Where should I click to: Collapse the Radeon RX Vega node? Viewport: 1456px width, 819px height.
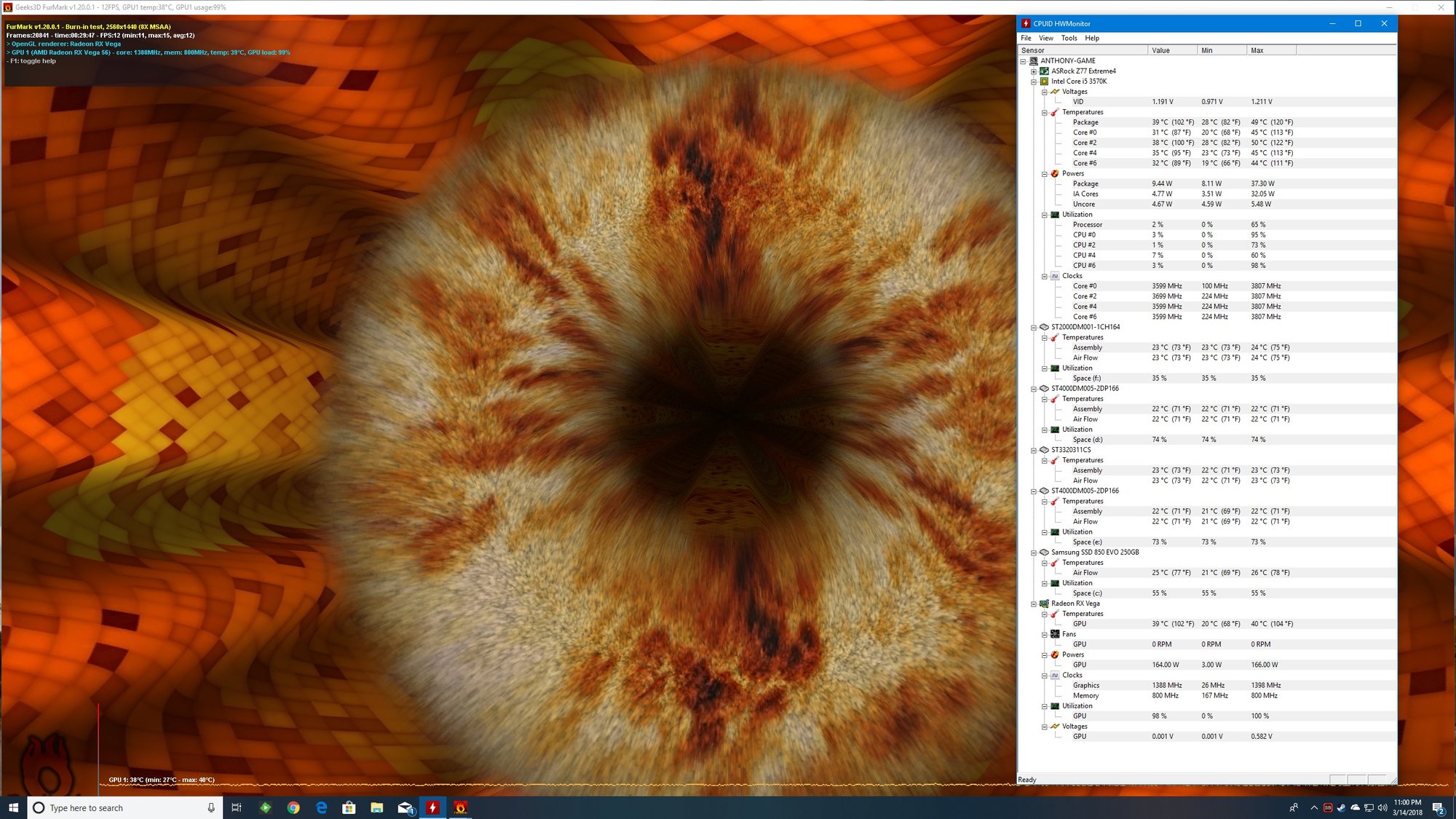(1034, 604)
